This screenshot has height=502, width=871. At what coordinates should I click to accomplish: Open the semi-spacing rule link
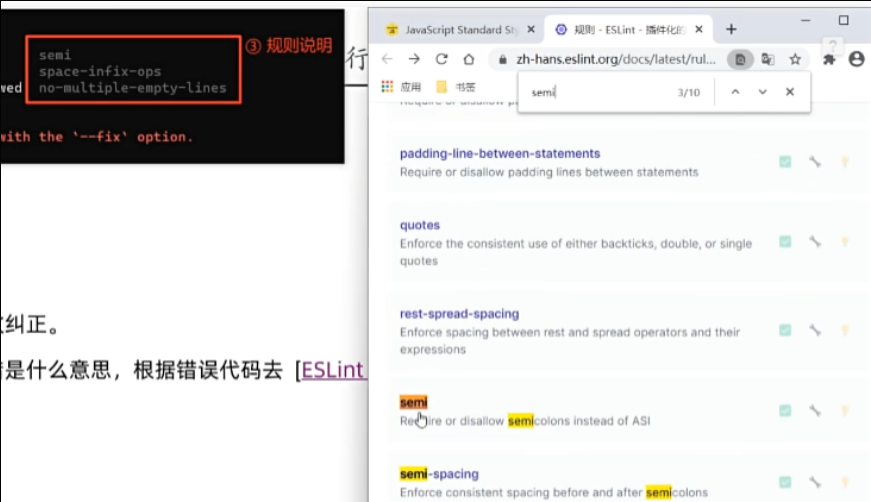point(439,474)
